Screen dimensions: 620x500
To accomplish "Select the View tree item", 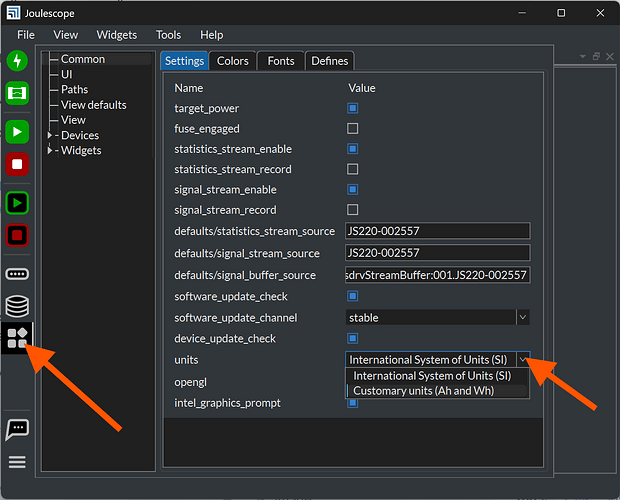I will pos(73,120).
